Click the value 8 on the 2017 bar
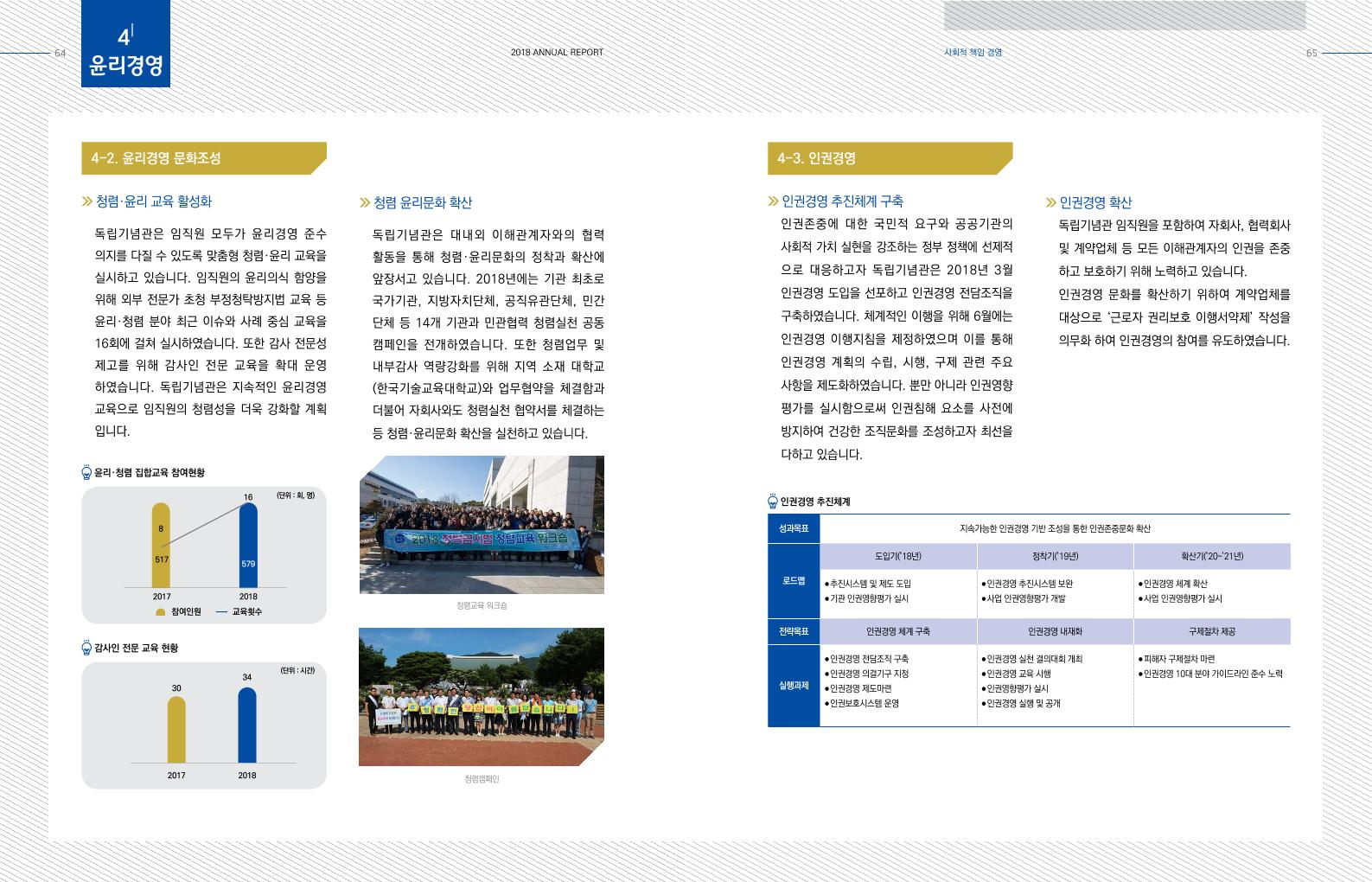 click(161, 528)
